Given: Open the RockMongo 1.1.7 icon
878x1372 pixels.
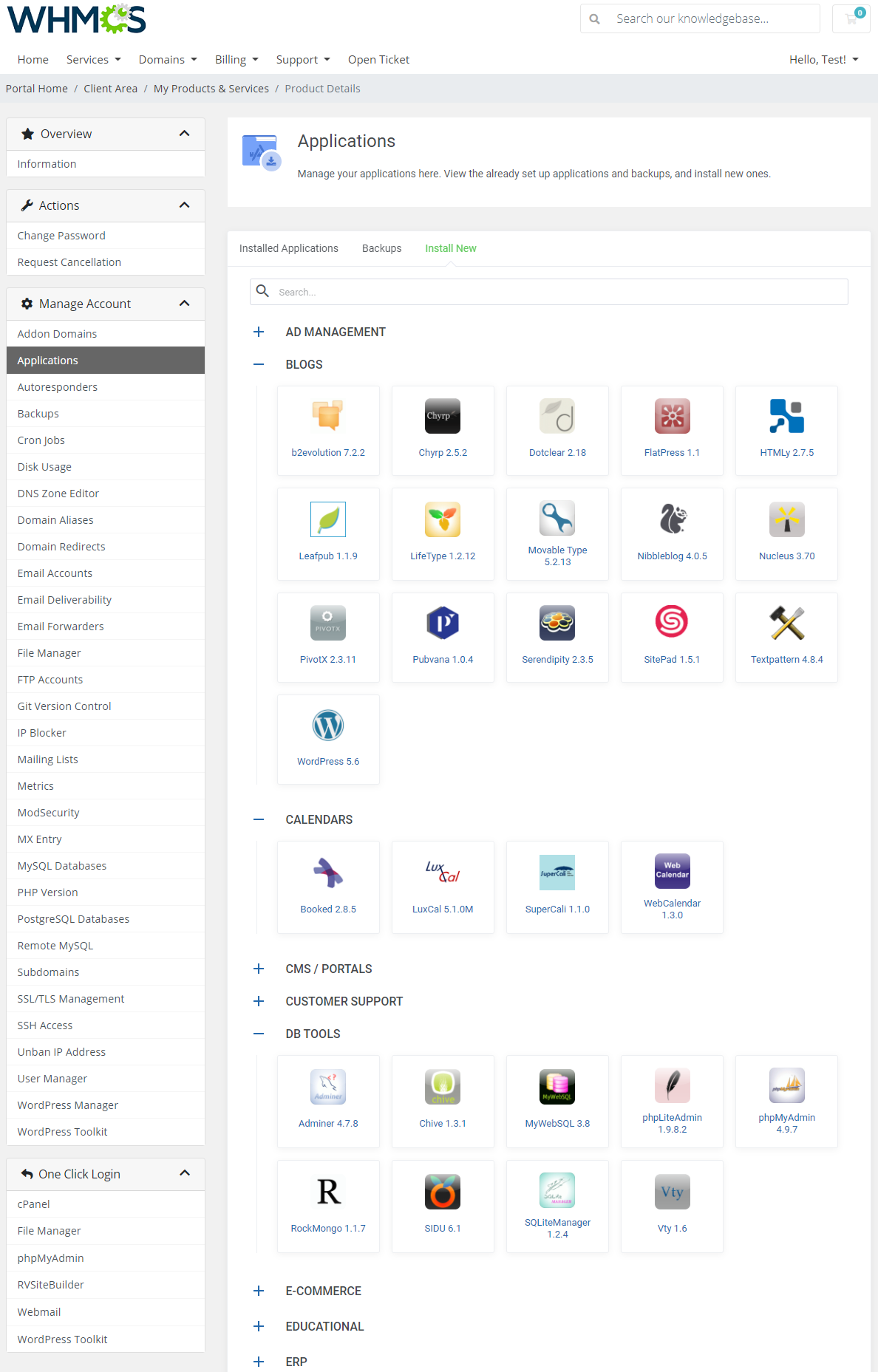Looking at the screenshot, I should (328, 1192).
